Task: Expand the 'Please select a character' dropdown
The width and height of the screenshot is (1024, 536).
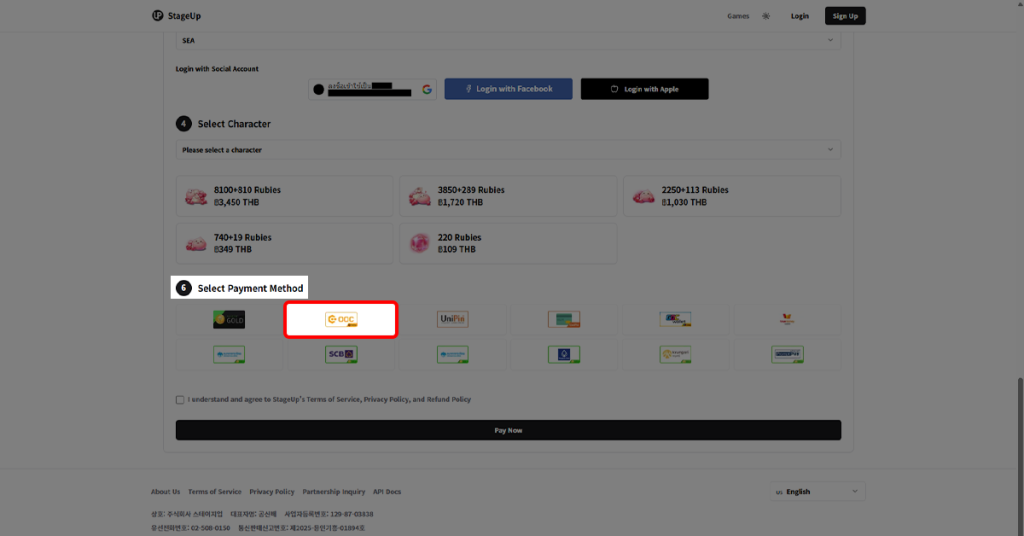Action: (x=508, y=150)
